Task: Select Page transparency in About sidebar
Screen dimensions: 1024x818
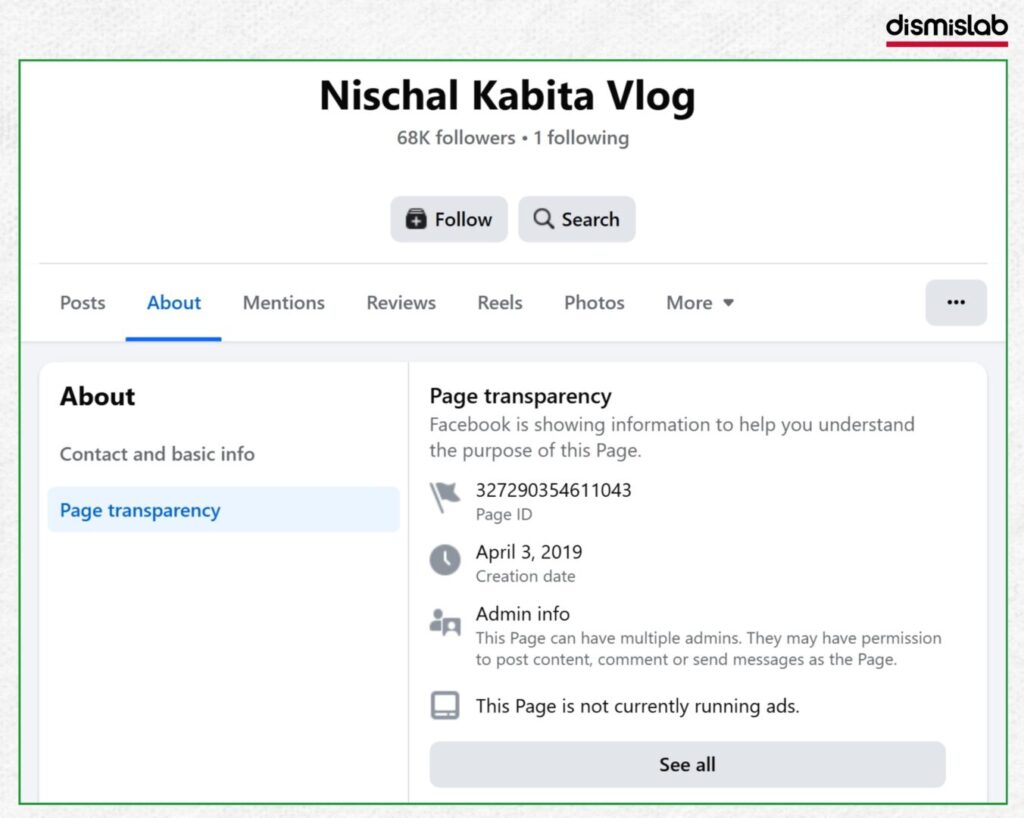Action: tap(223, 510)
